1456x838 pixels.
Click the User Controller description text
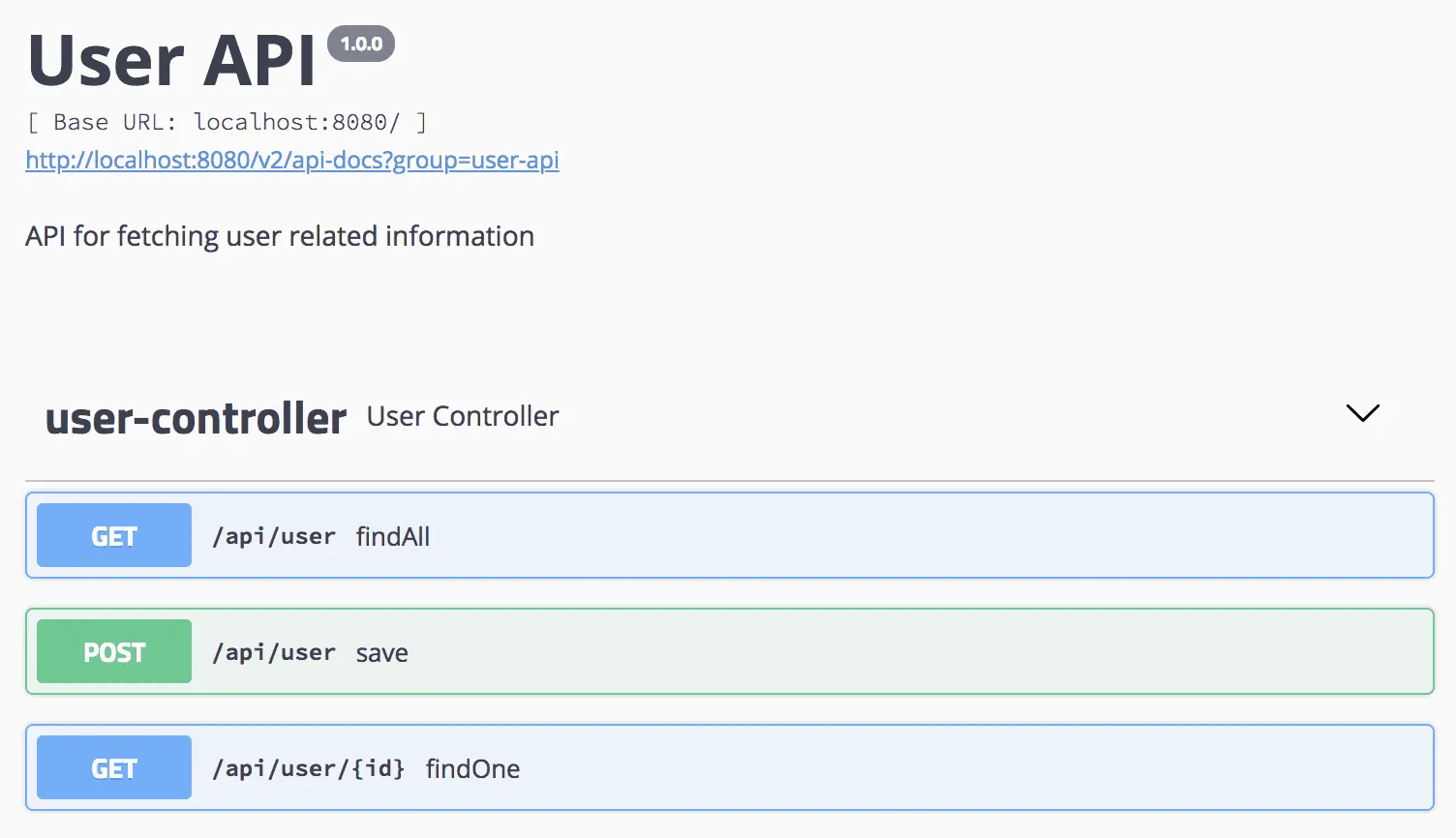click(462, 415)
